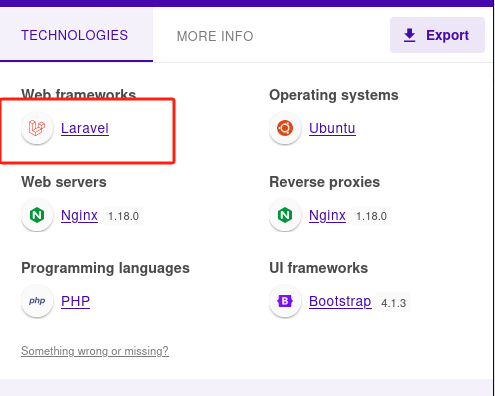The width and height of the screenshot is (495, 396).
Task: Click the PHP logo icon
Action: [x=37, y=301]
